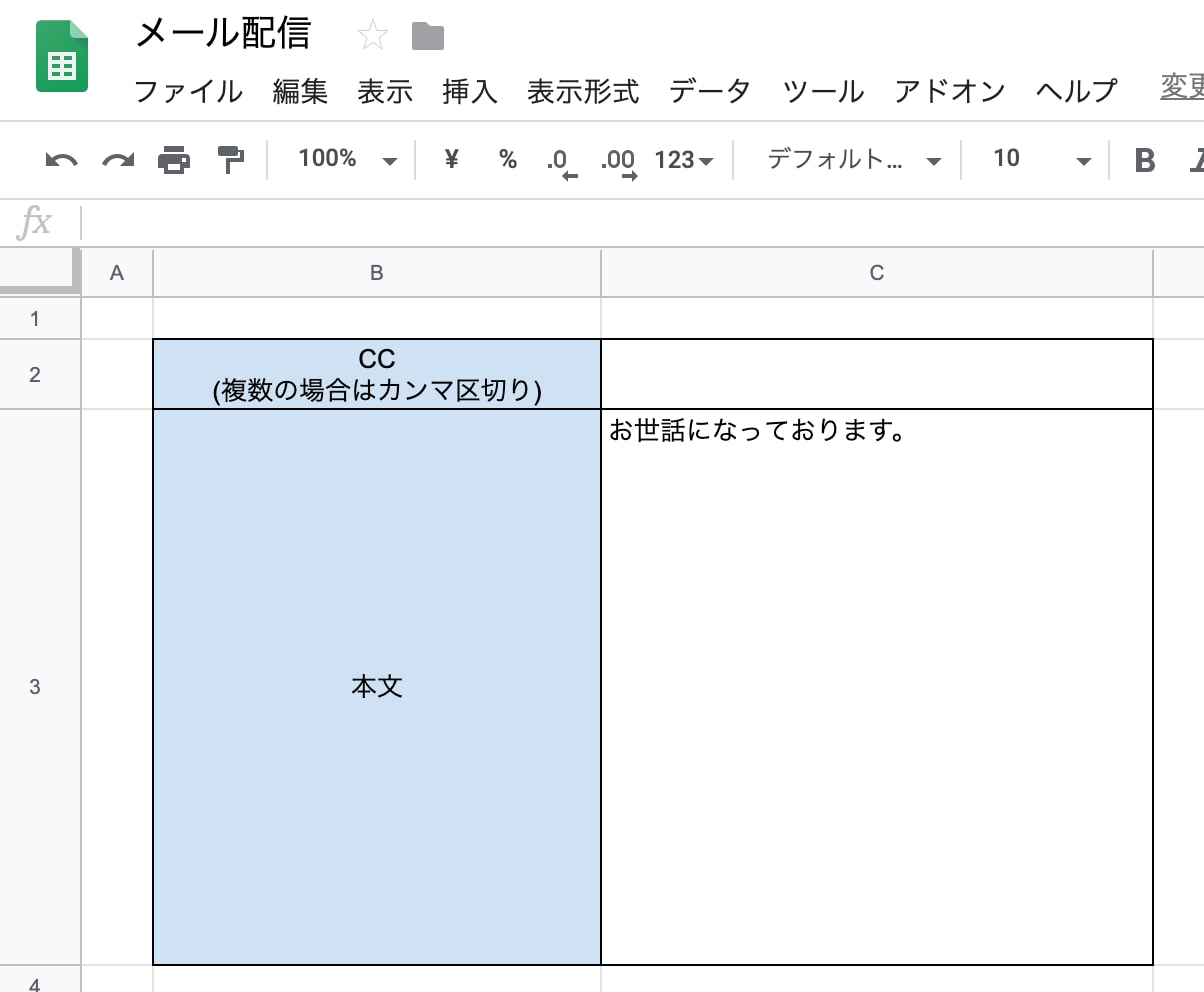Print the spreadsheet
Screen dimensions: 1204x992
(x=174, y=159)
